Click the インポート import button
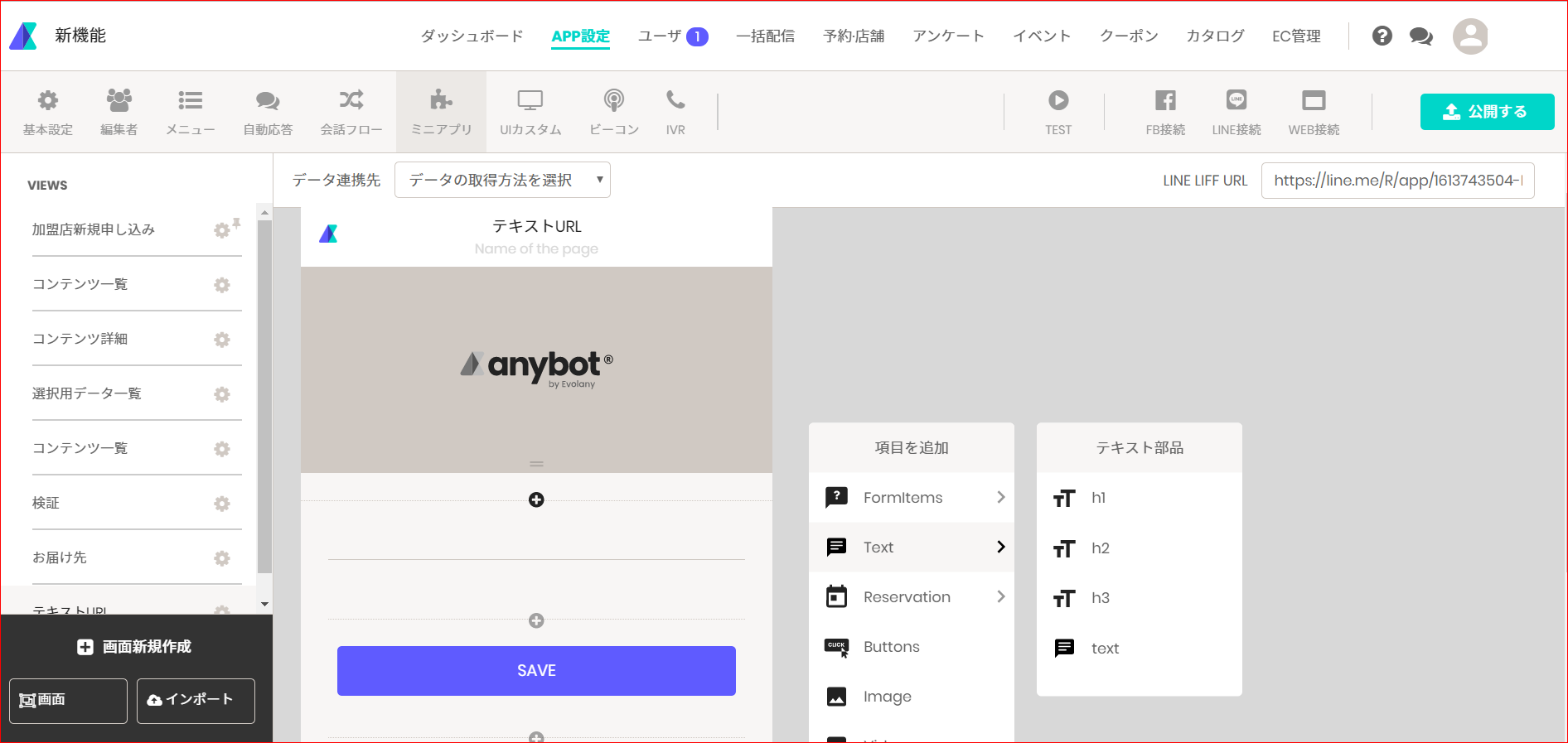The image size is (1568, 743). click(x=196, y=701)
